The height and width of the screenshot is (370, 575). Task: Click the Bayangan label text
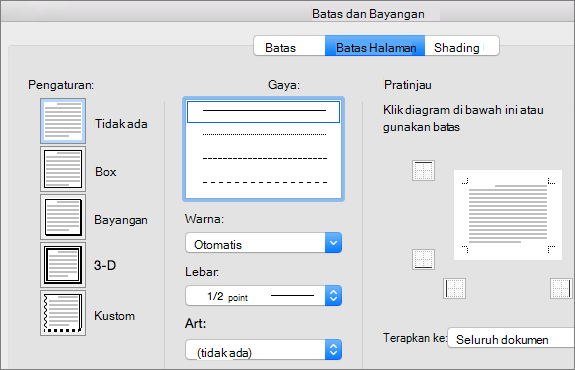point(121,220)
